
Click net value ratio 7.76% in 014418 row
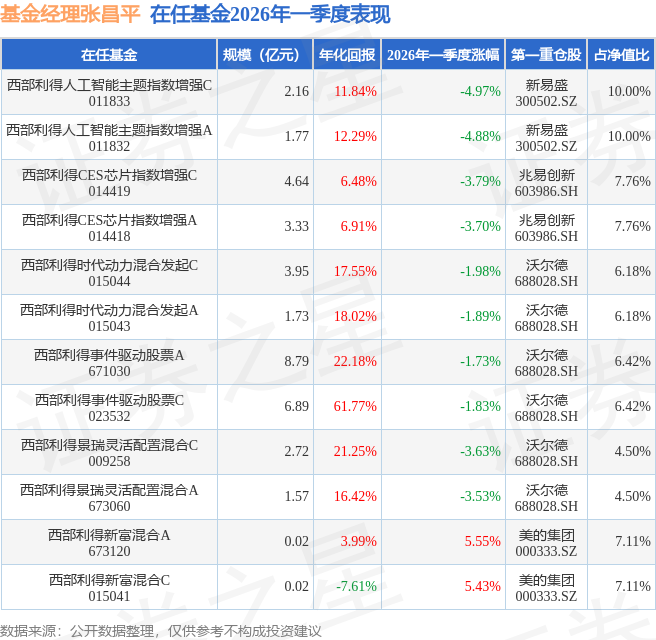(633, 226)
